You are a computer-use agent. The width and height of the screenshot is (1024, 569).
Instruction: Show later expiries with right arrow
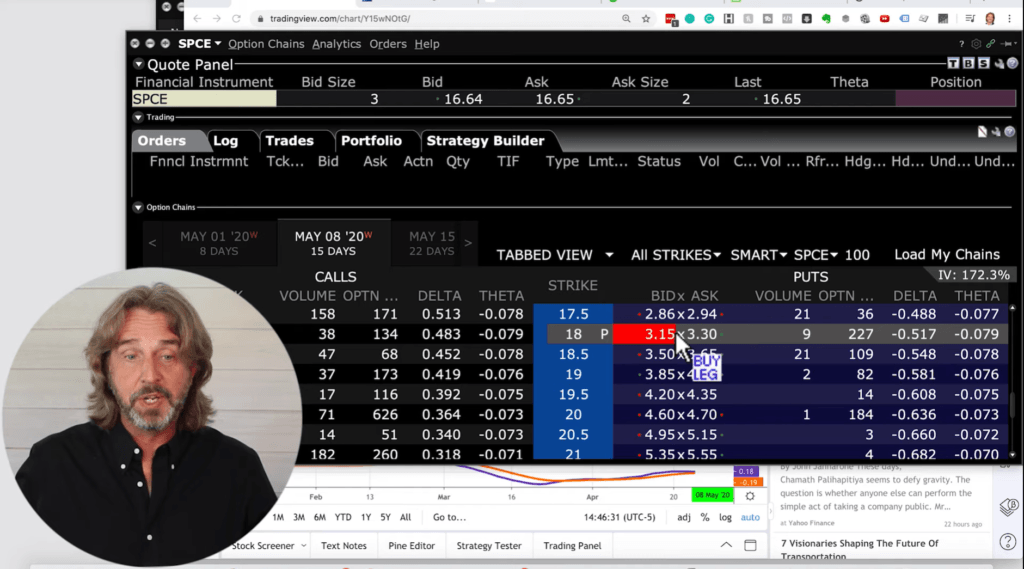tap(468, 243)
